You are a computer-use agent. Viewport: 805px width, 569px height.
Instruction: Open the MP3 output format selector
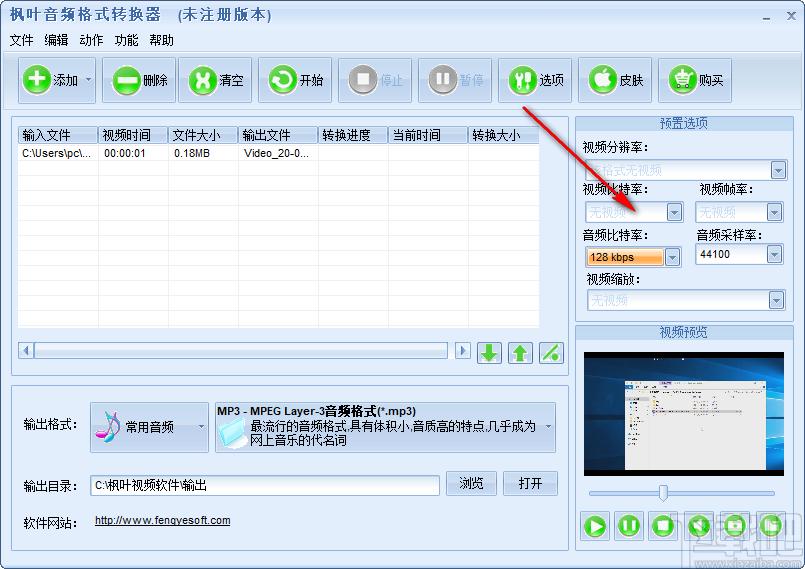coord(385,427)
